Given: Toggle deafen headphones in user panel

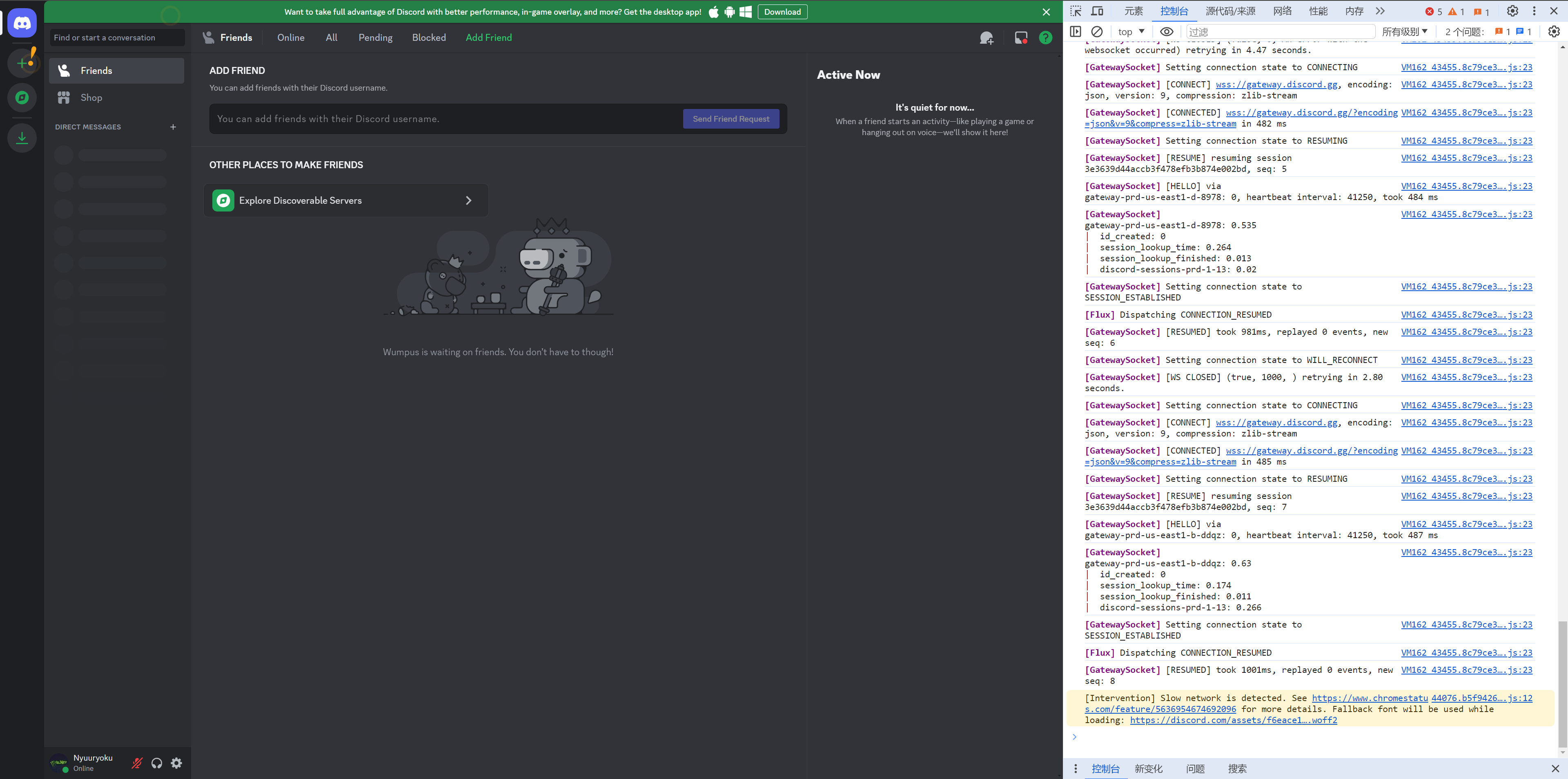Looking at the screenshot, I should click(157, 763).
